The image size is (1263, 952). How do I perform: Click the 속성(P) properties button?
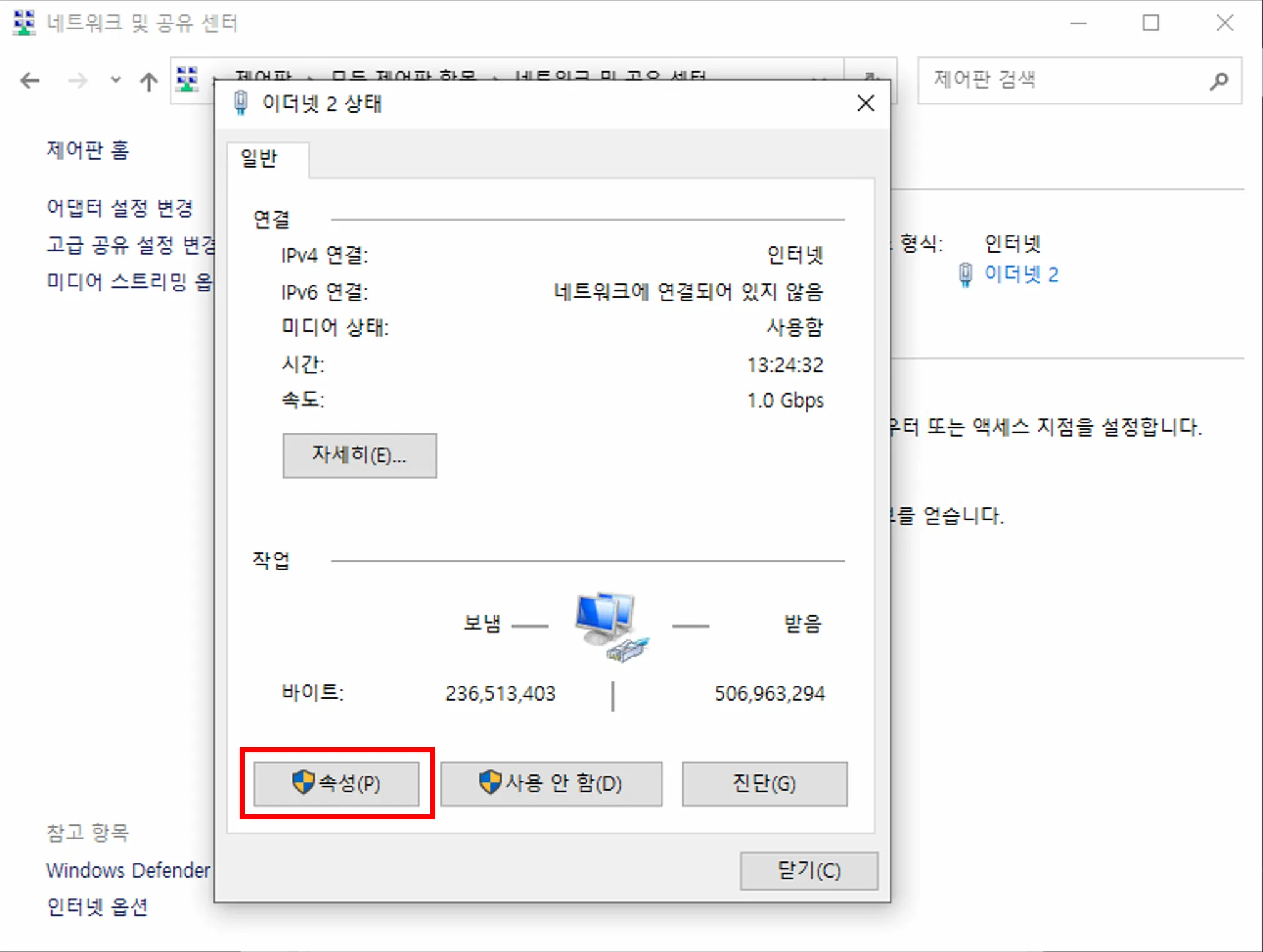[337, 783]
